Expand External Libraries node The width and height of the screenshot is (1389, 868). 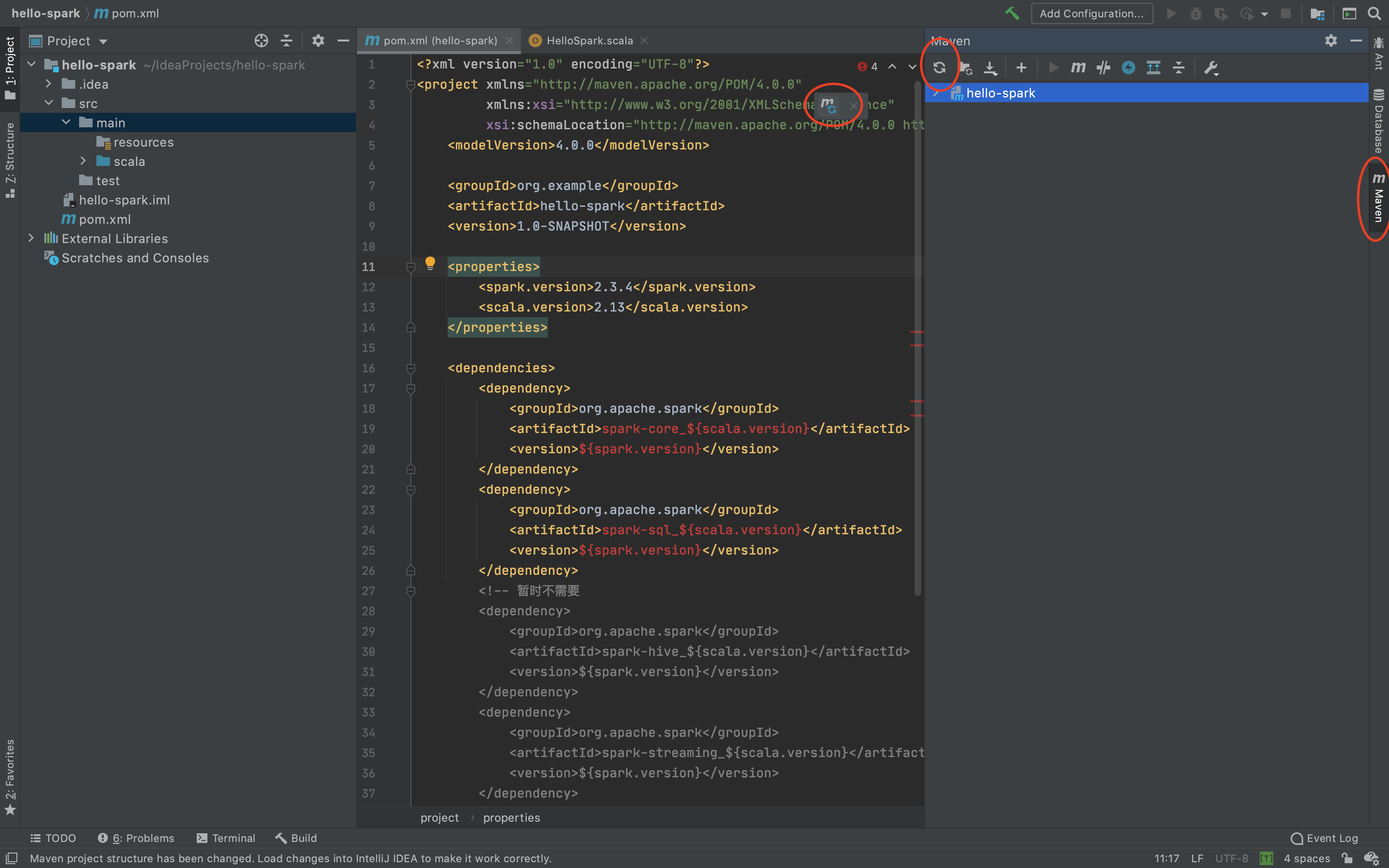point(31,238)
